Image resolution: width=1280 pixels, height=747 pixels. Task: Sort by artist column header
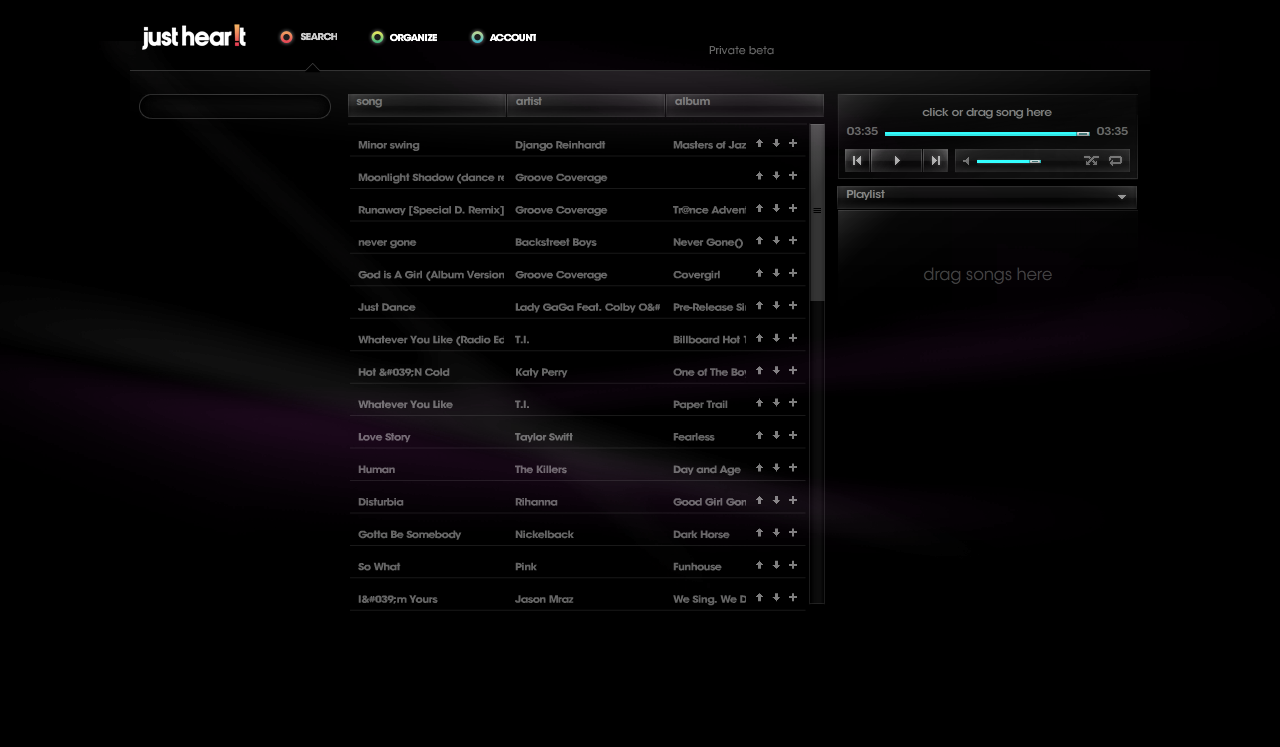pyautogui.click(x=586, y=104)
